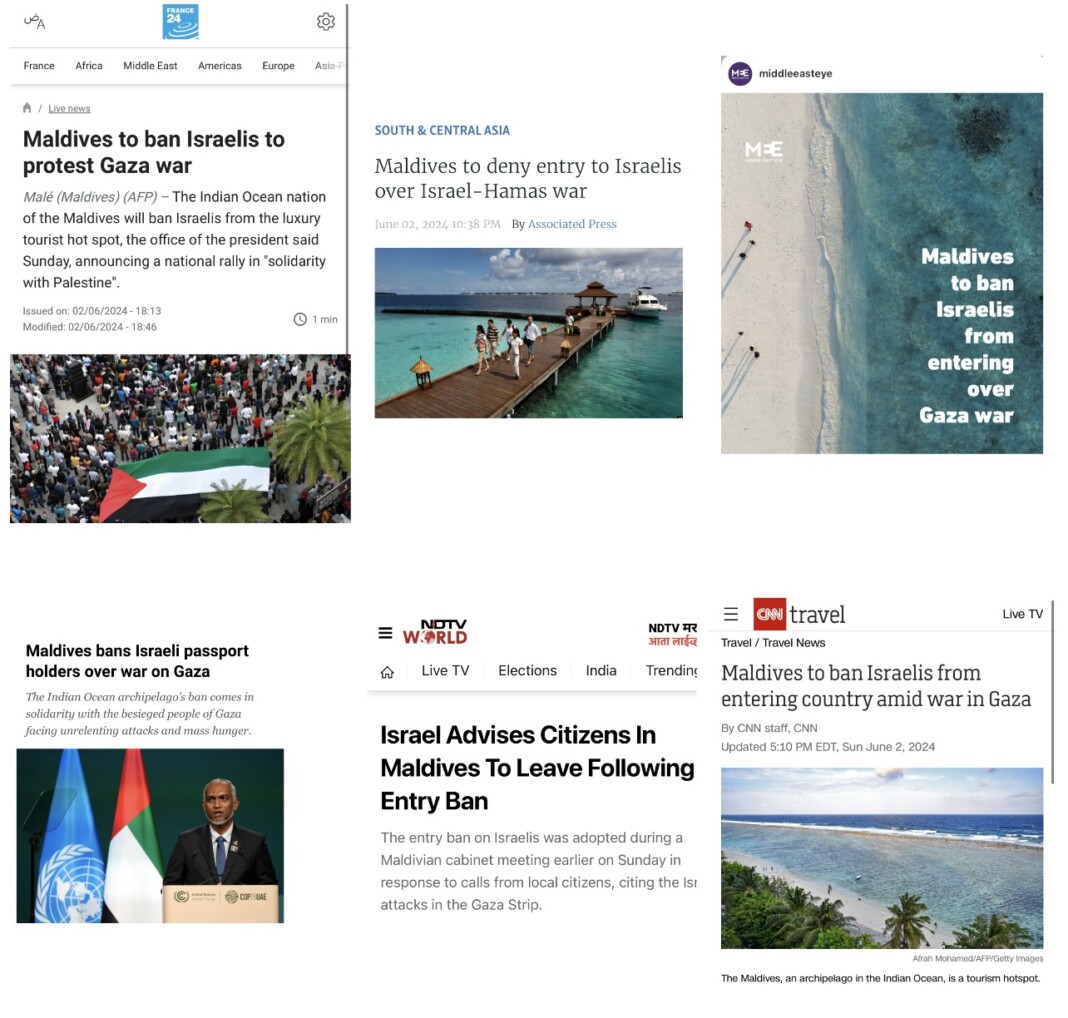Open middleeasteye profile avatar
The width and height of the screenshot is (1068, 1018).
[740, 74]
